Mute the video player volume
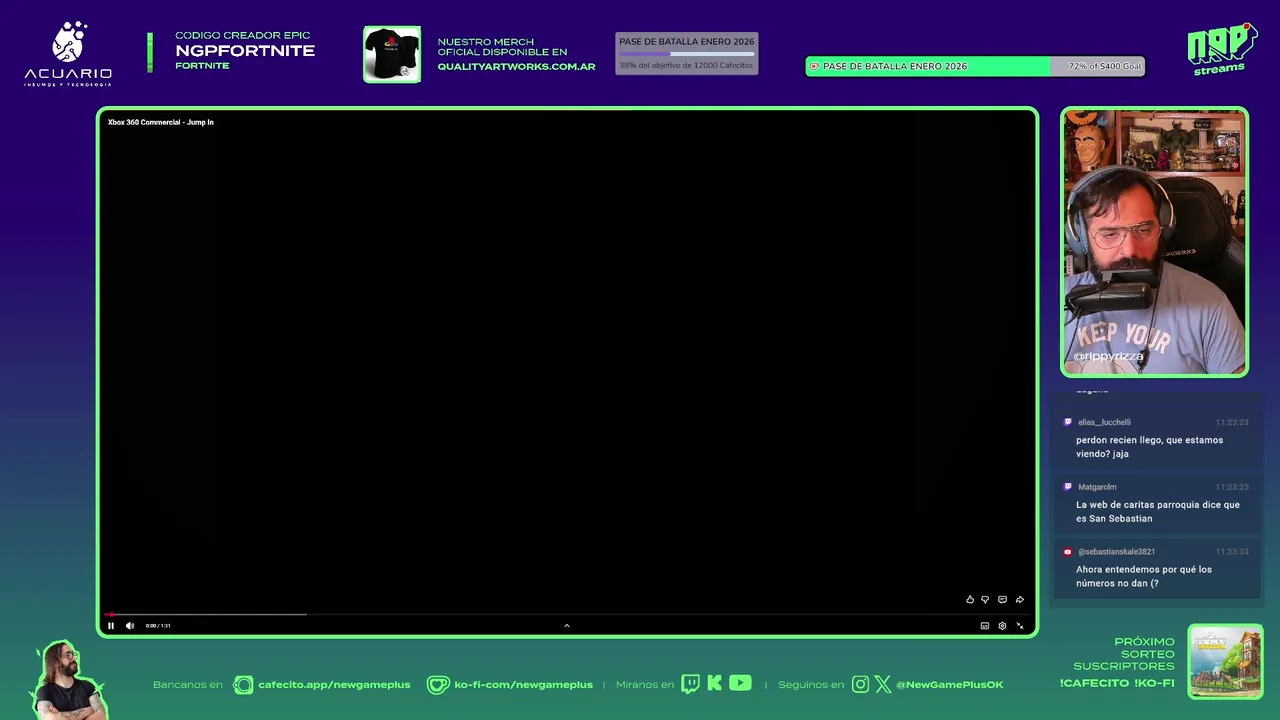Screen dimensions: 1280x720 coord(129,626)
